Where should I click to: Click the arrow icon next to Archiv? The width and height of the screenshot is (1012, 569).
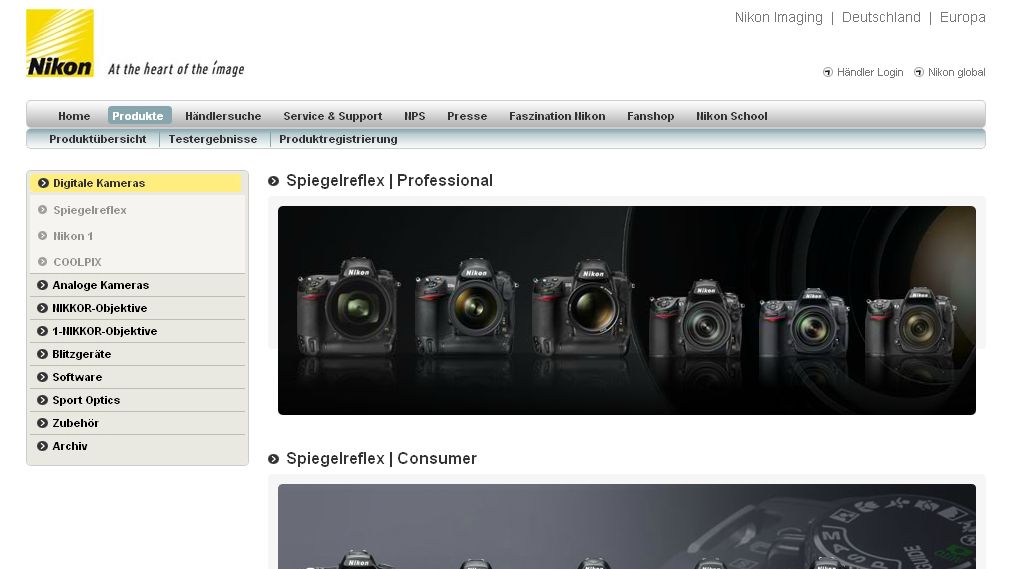click(43, 446)
